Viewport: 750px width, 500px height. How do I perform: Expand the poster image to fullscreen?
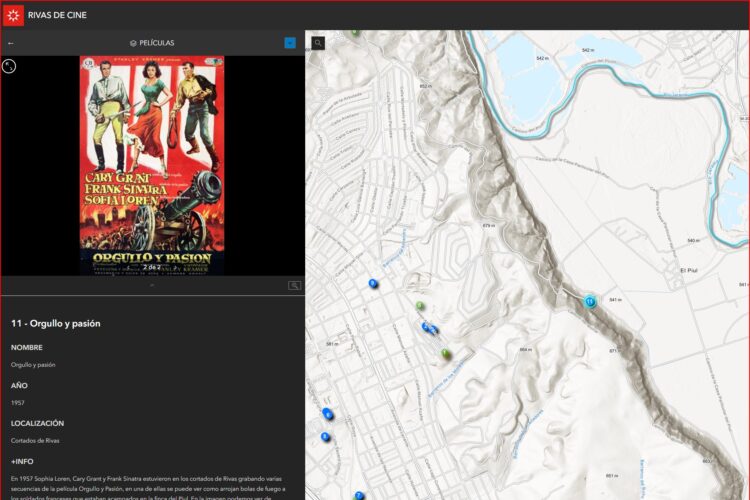click(9, 66)
